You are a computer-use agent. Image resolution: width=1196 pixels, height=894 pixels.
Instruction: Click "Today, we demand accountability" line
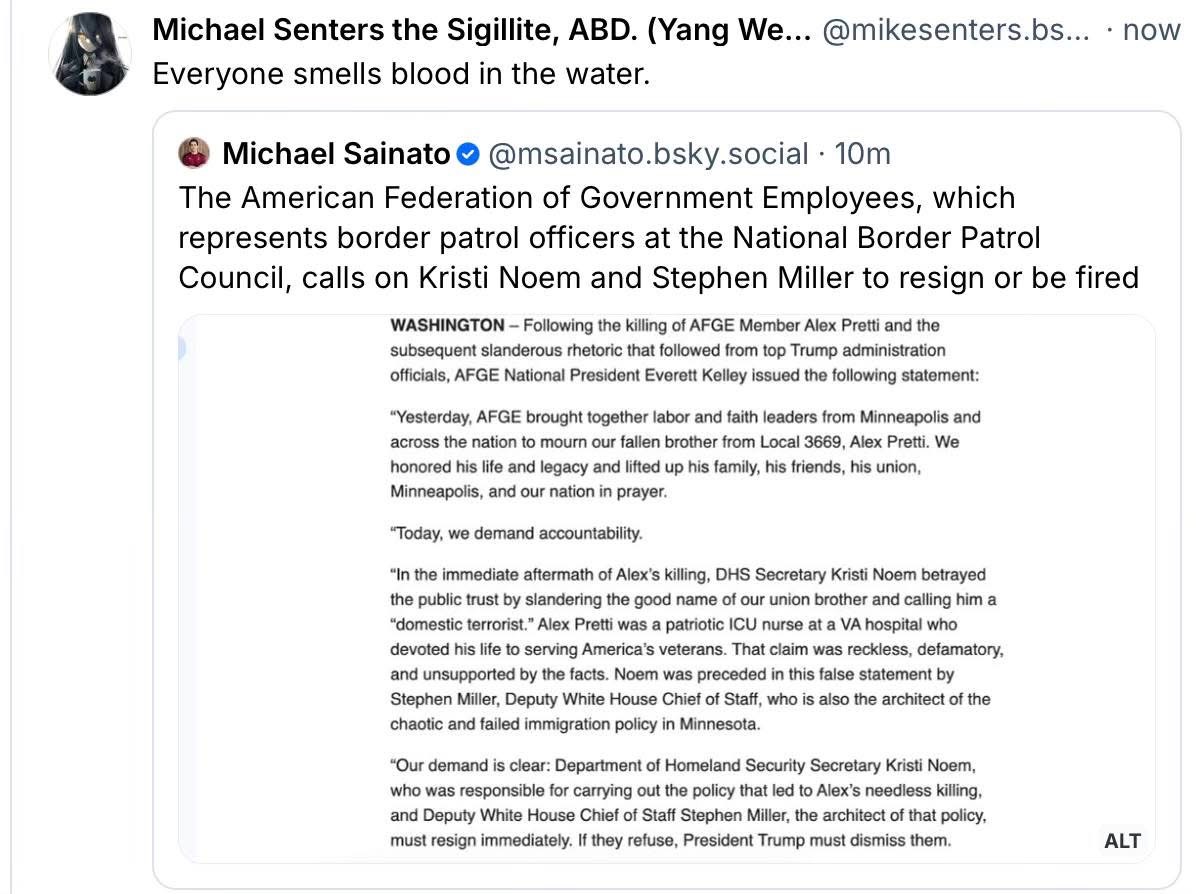[516, 533]
